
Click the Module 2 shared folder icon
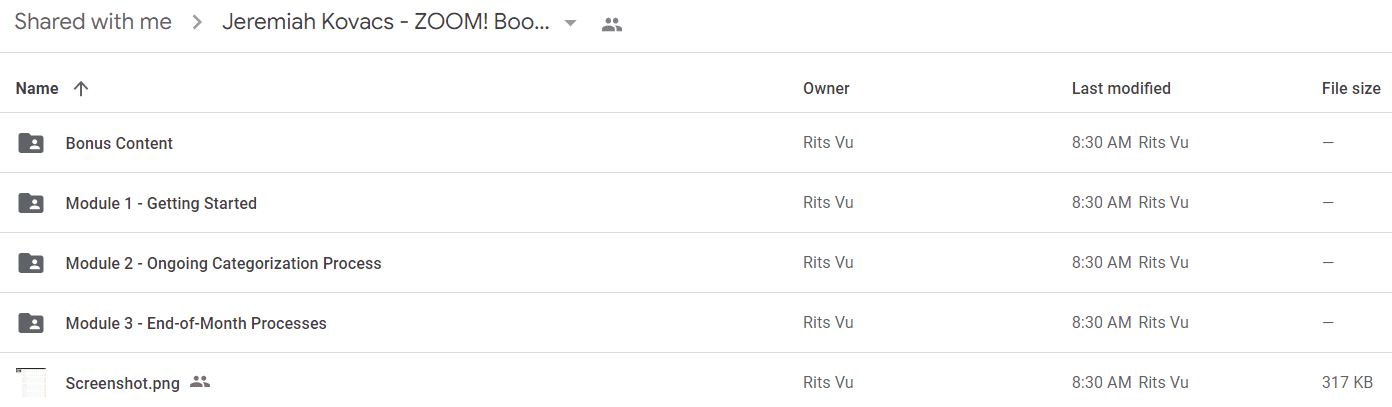31,263
